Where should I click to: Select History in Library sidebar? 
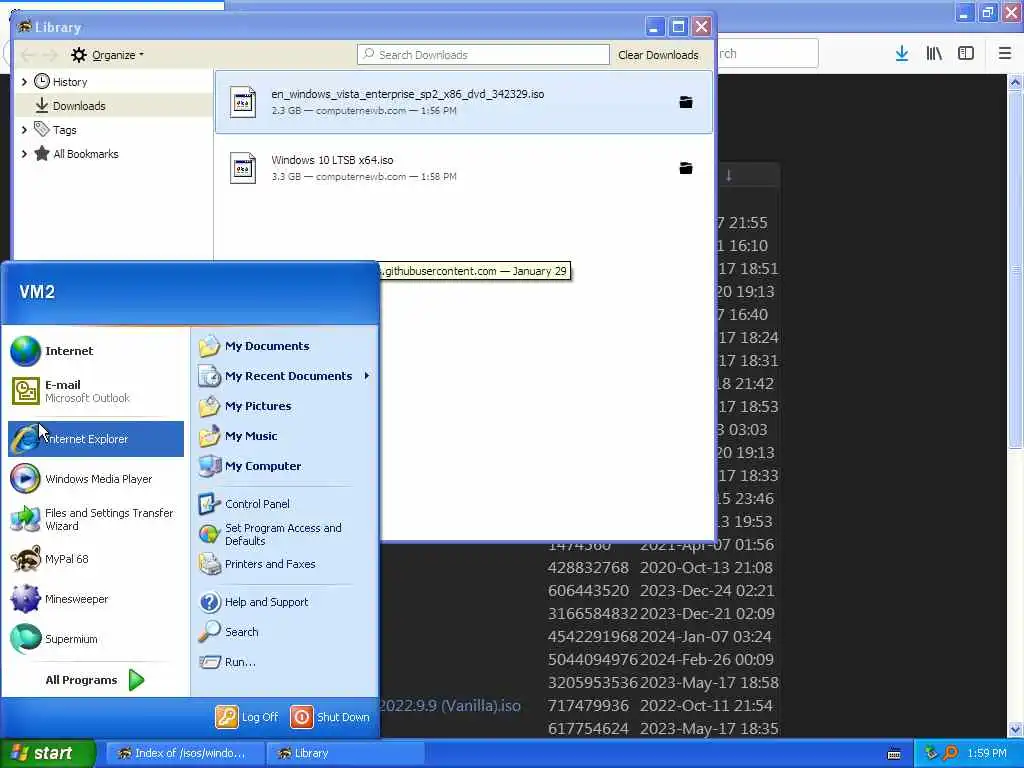click(x=69, y=82)
